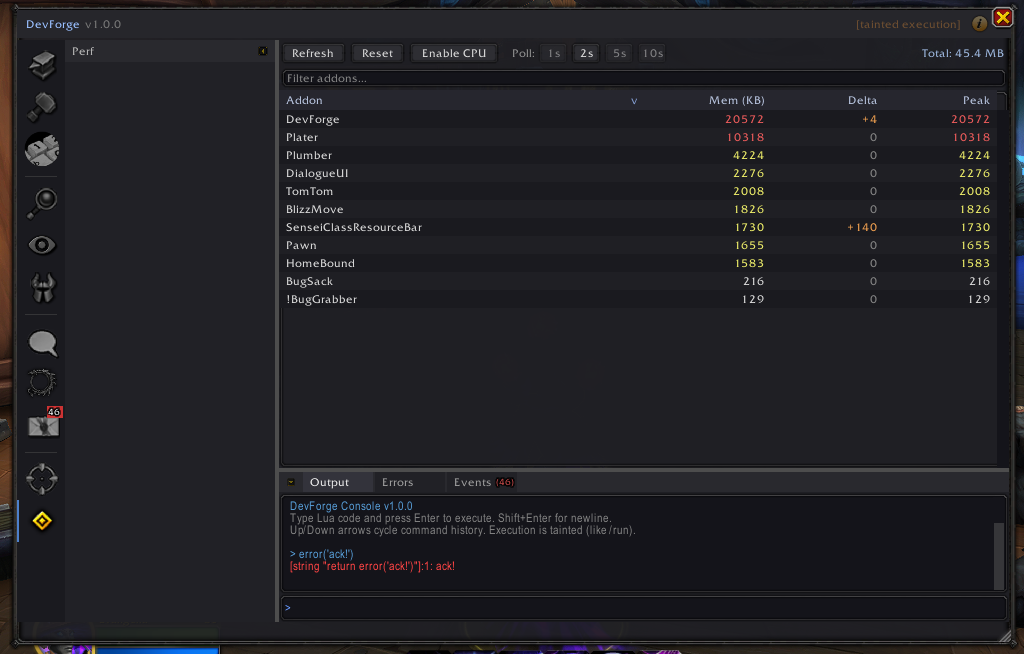Collapse the Perf panel header chevron
The width and height of the screenshot is (1024, 654).
263,50
